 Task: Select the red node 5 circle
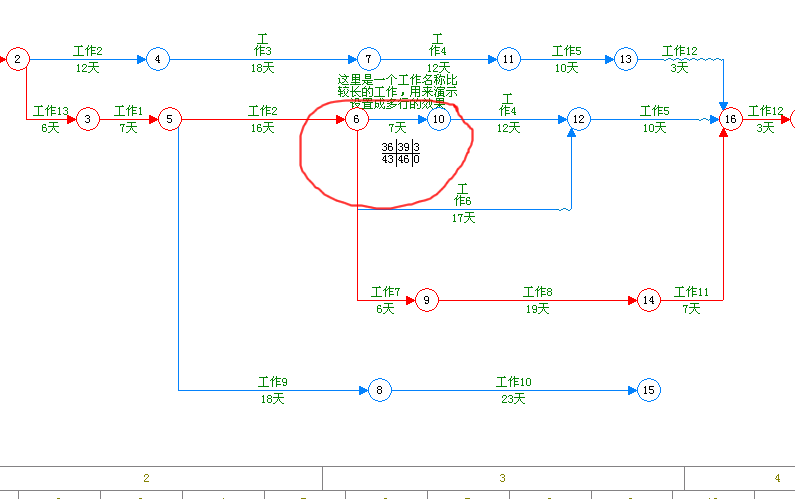point(170,119)
